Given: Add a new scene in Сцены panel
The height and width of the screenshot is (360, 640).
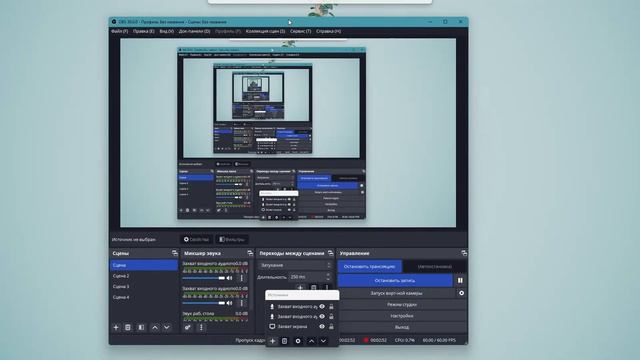Looking at the screenshot, I should click(x=116, y=327).
